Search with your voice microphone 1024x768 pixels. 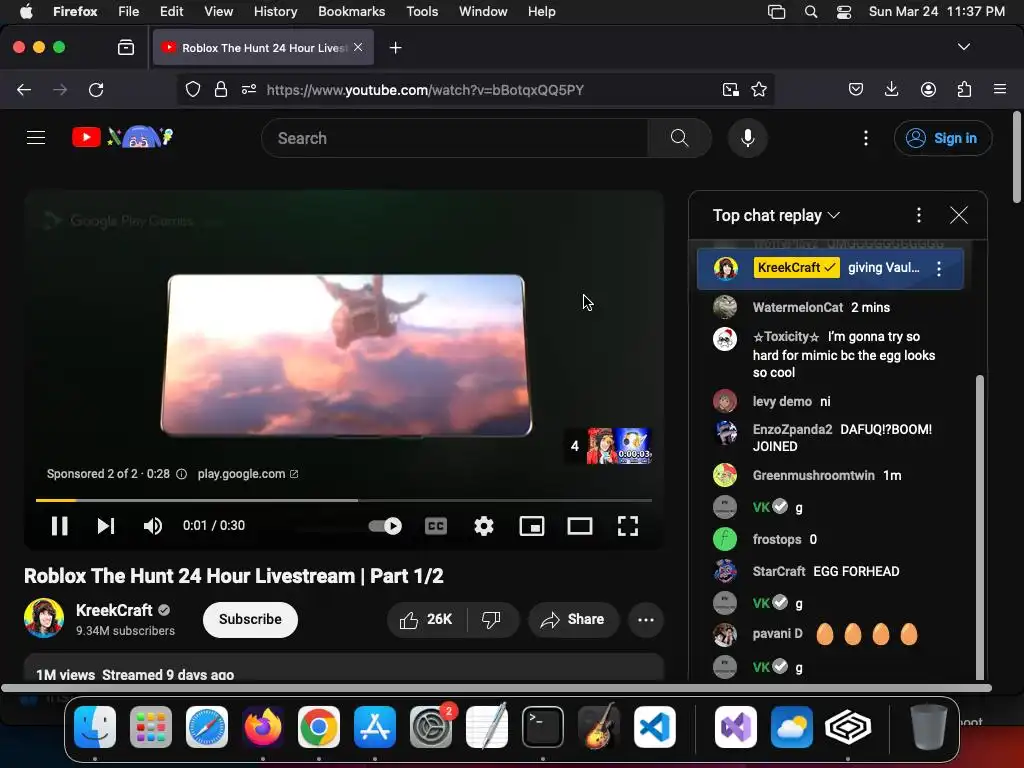(x=748, y=138)
